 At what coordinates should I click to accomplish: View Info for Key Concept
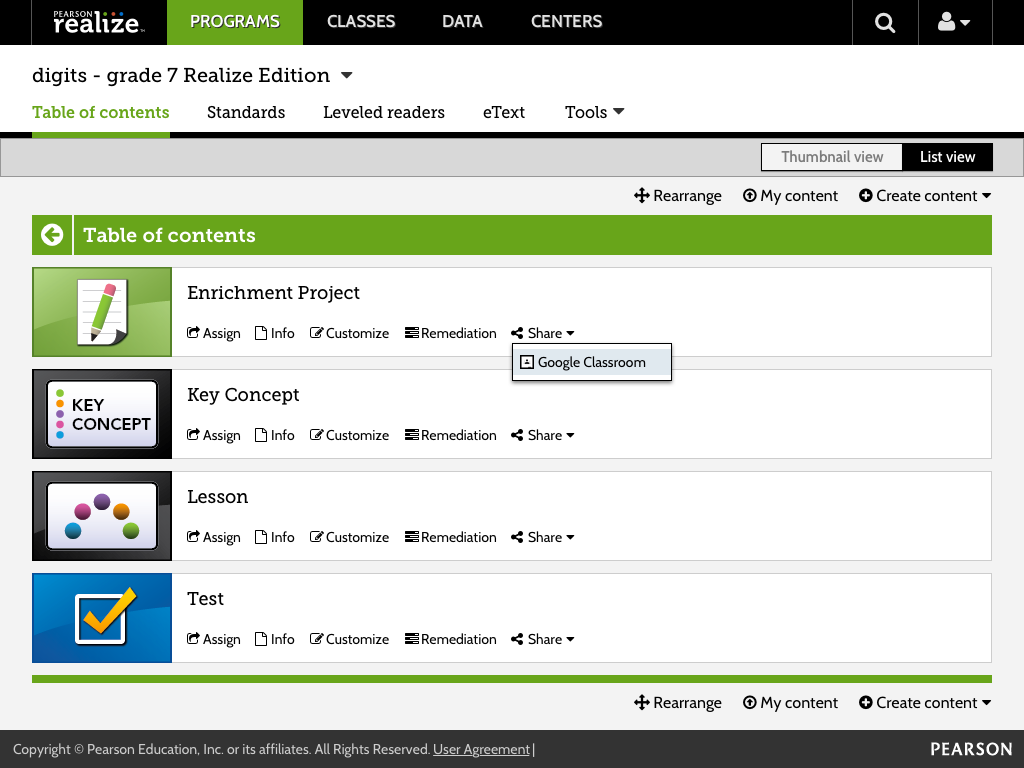click(274, 435)
